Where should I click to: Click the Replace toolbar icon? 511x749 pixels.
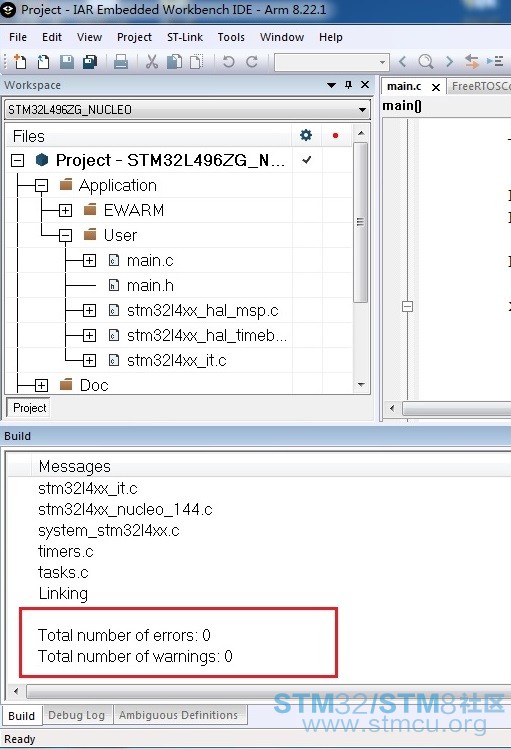472,62
